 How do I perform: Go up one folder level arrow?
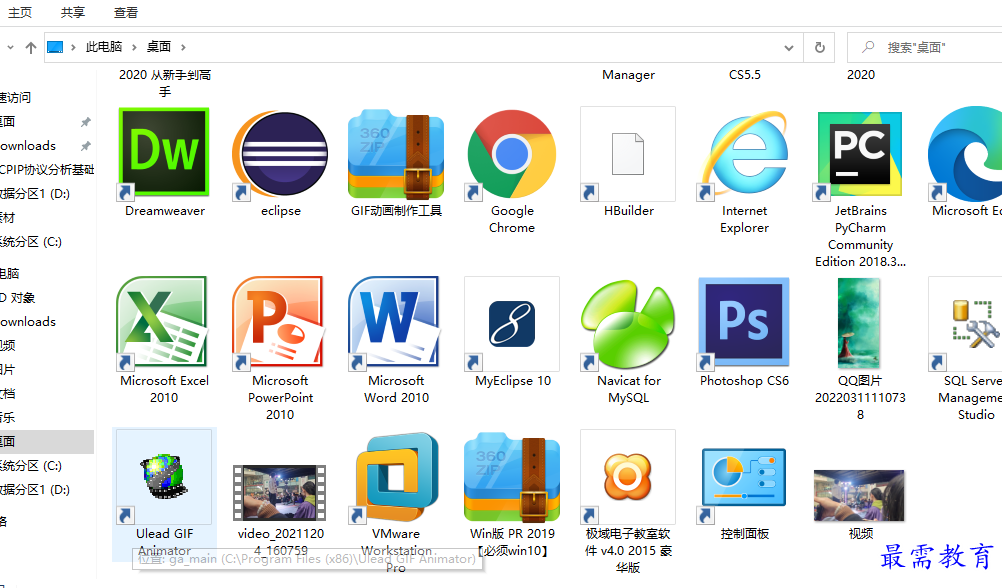point(31,47)
